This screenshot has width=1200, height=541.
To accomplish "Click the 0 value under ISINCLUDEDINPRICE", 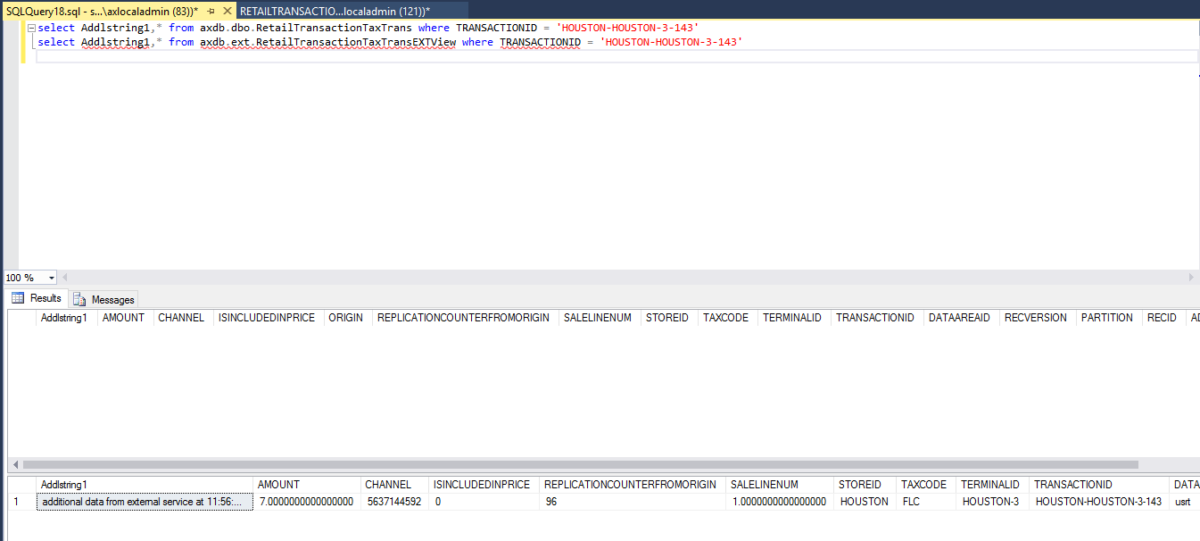I will (484, 501).
